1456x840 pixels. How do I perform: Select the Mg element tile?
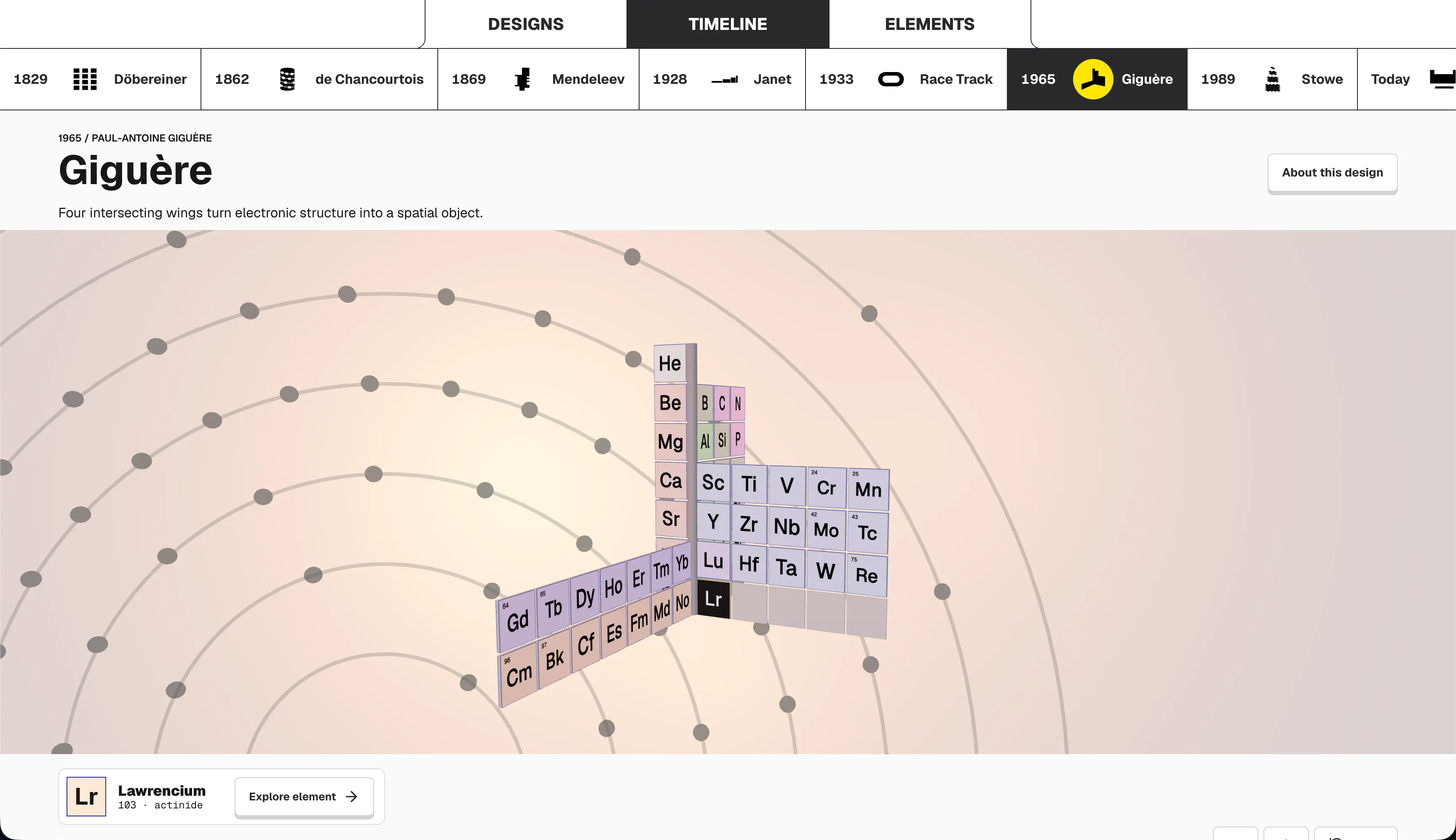(x=670, y=441)
